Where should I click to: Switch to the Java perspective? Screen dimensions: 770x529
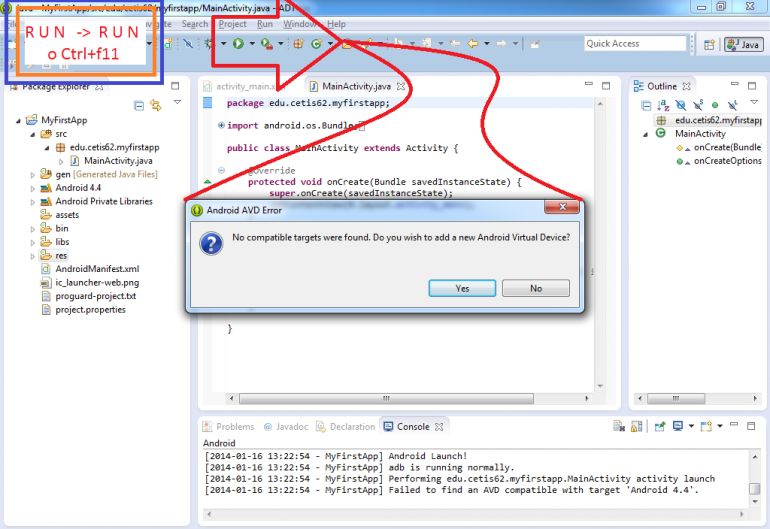[x=743, y=45]
